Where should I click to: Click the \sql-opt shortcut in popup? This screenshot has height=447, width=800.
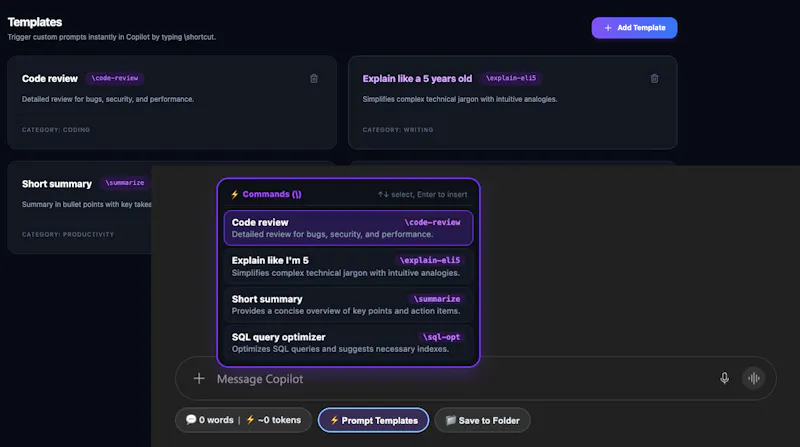tap(441, 337)
